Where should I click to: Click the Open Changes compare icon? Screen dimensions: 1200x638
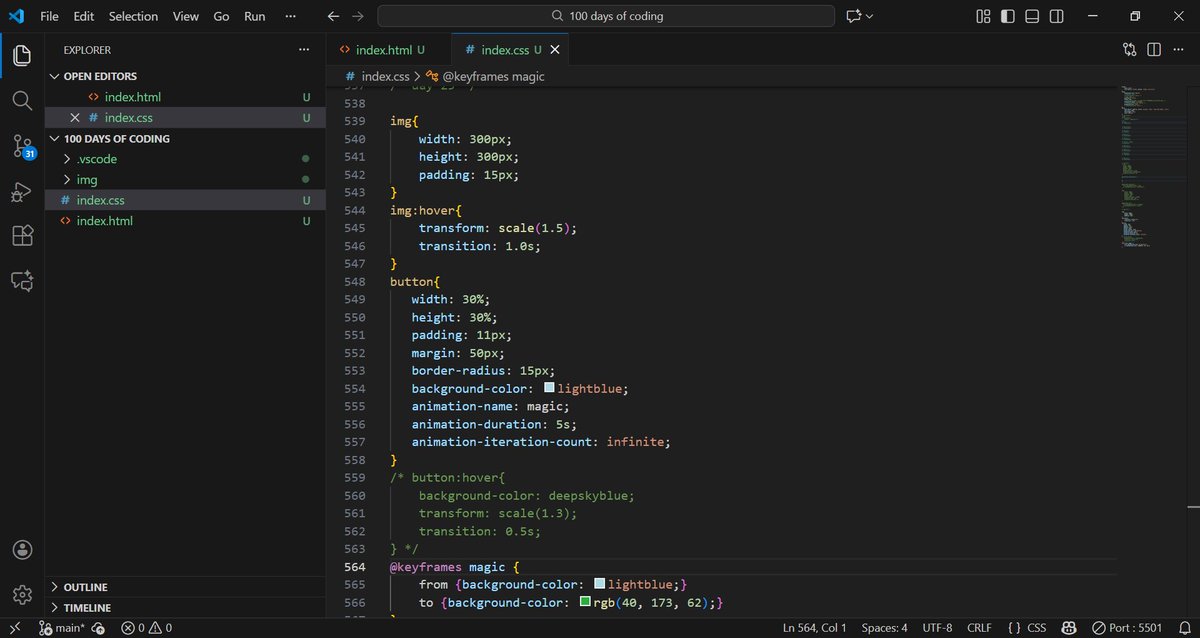coord(1129,49)
